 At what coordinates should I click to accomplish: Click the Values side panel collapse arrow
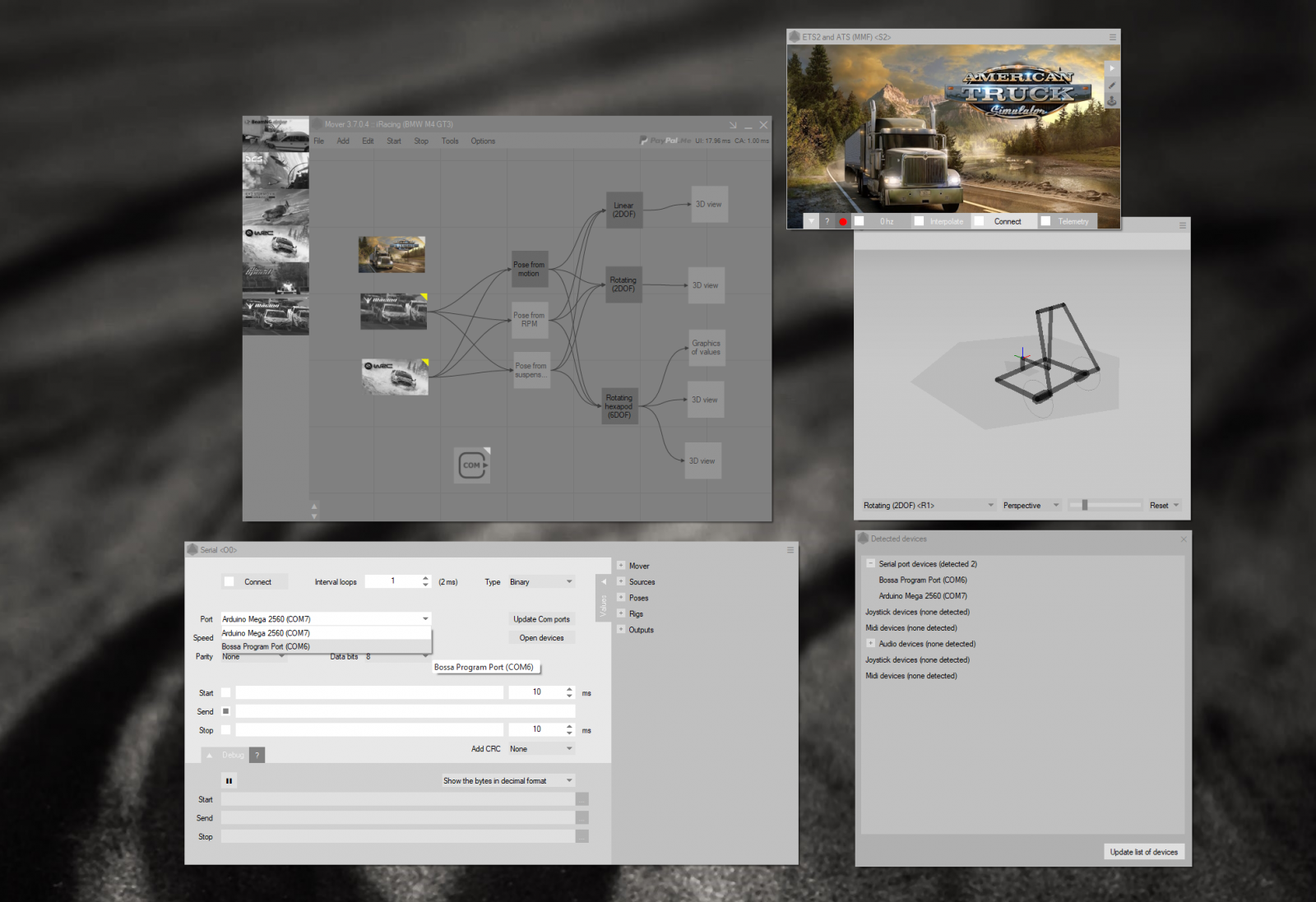click(603, 581)
